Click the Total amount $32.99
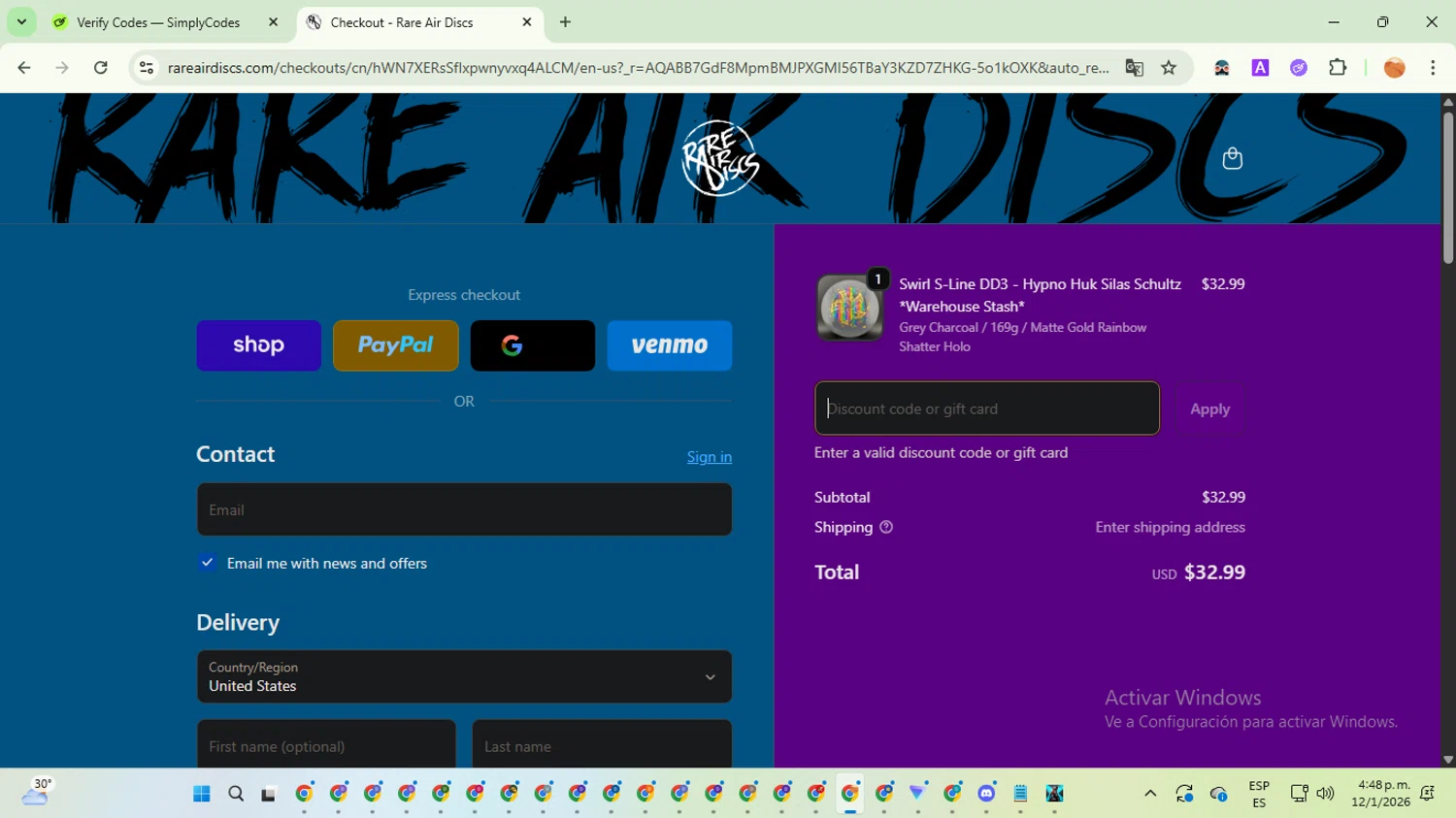This screenshot has height=818, width=1456. pyautogui.click(x=1214, y=573)
